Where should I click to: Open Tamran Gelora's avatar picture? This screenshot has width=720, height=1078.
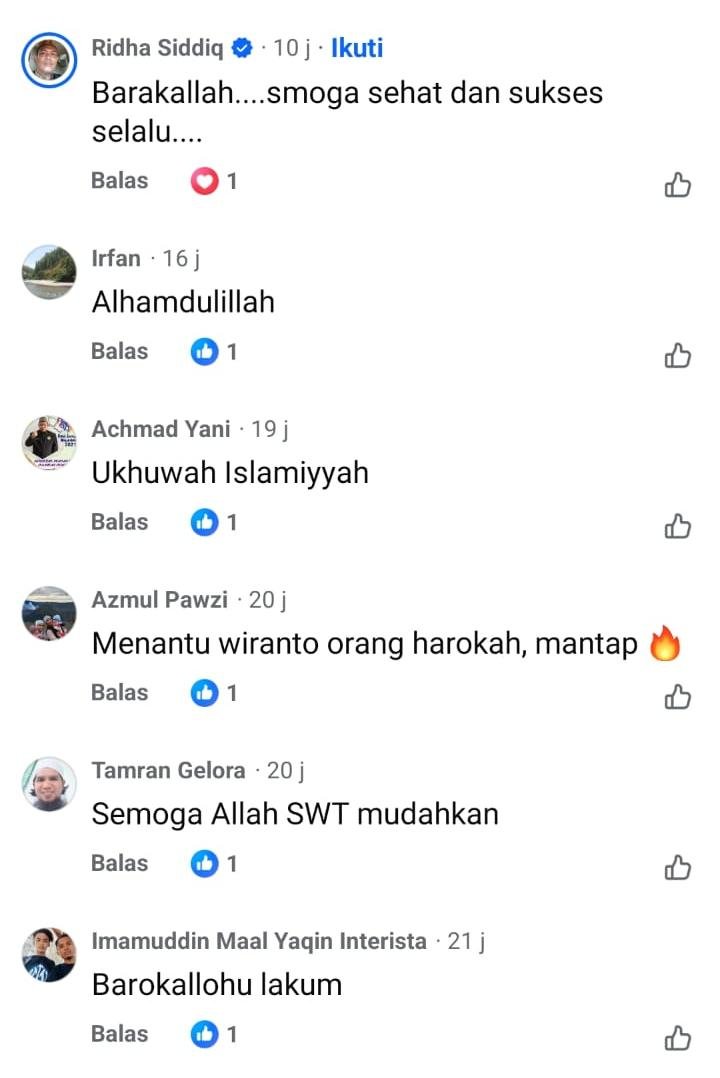tap(49, 784)
